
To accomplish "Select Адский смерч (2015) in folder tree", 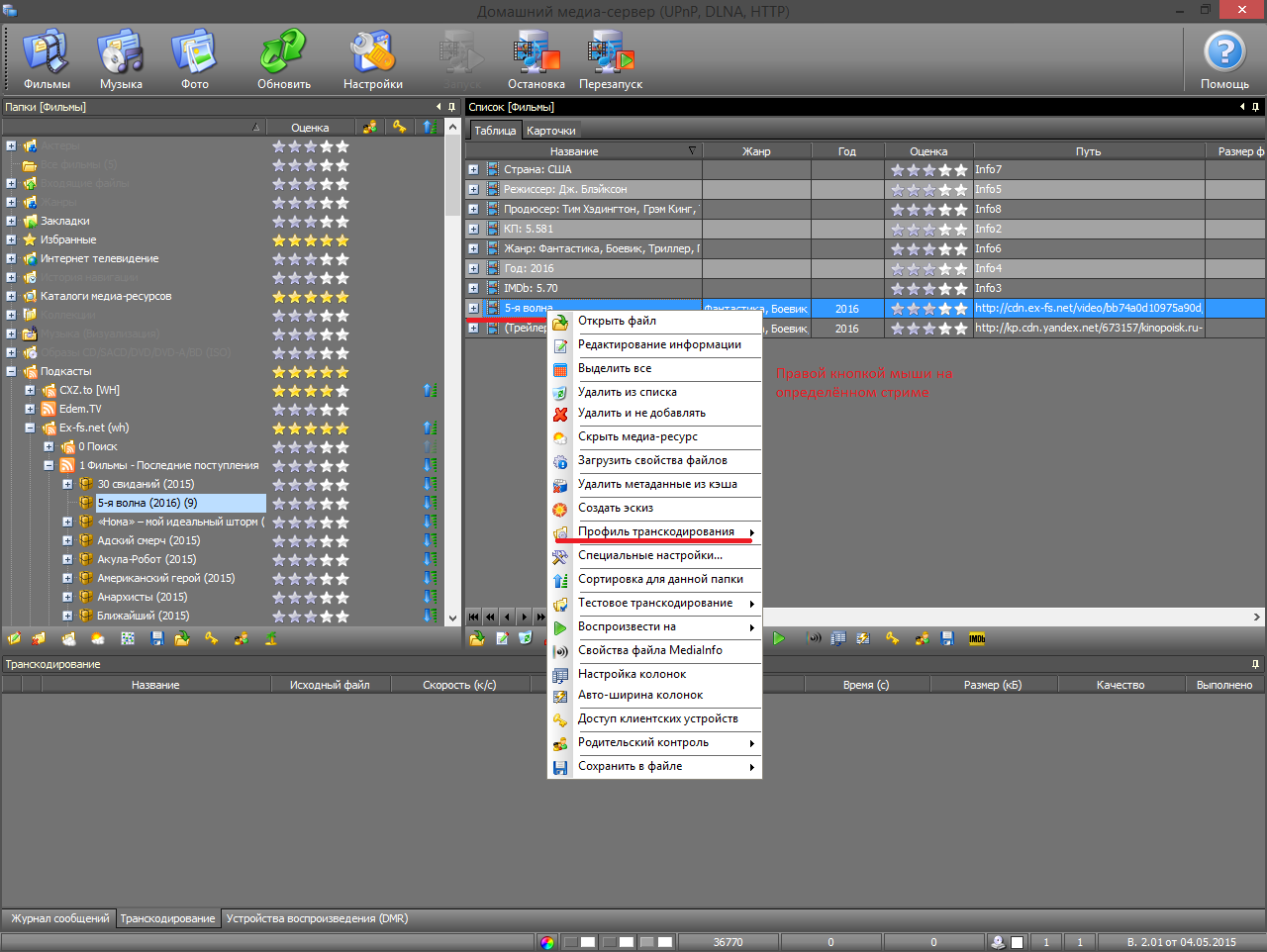I will [148, 540].
